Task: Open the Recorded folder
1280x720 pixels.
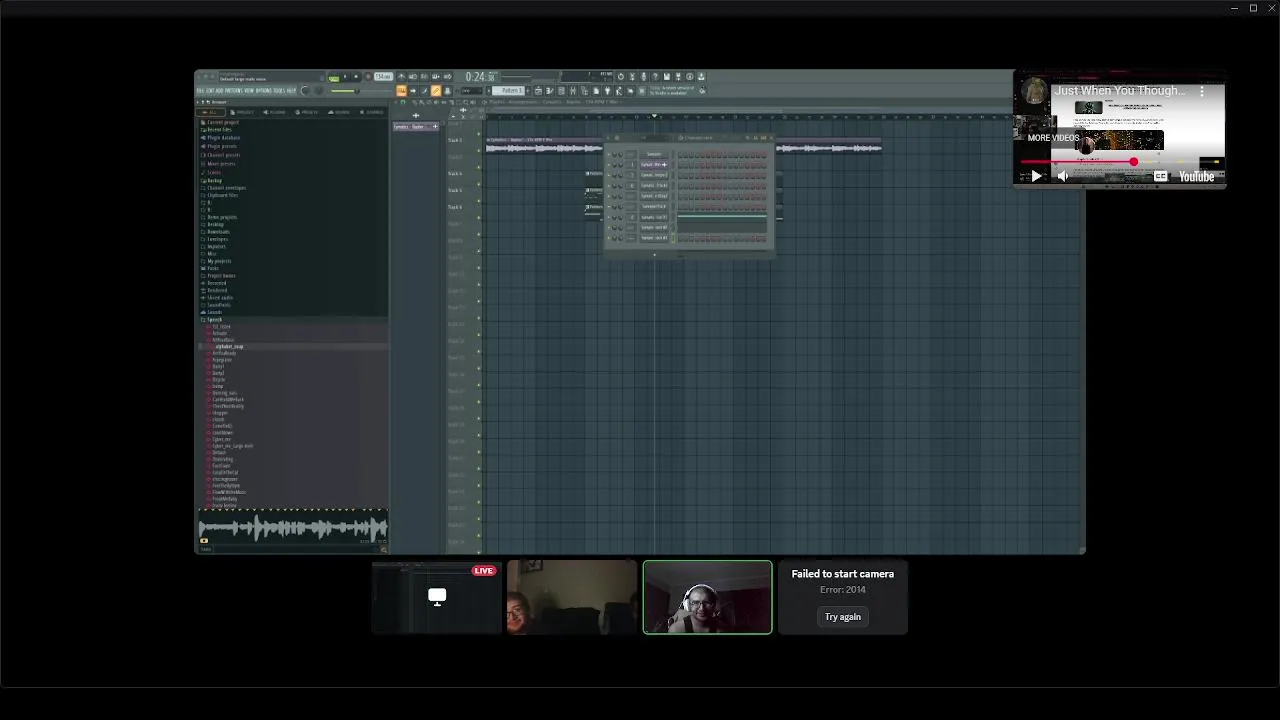Action: click(216, 283)
